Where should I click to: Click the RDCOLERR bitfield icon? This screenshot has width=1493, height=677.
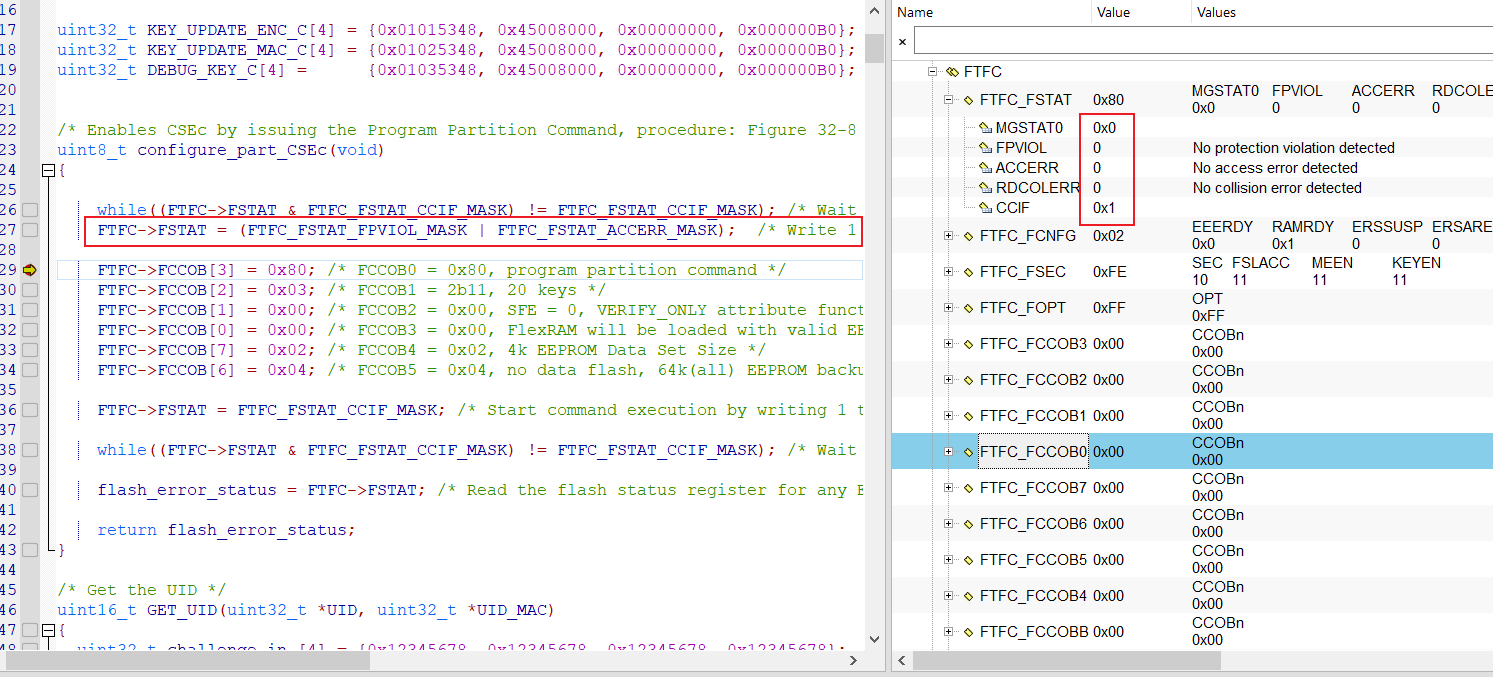point(985,188)
